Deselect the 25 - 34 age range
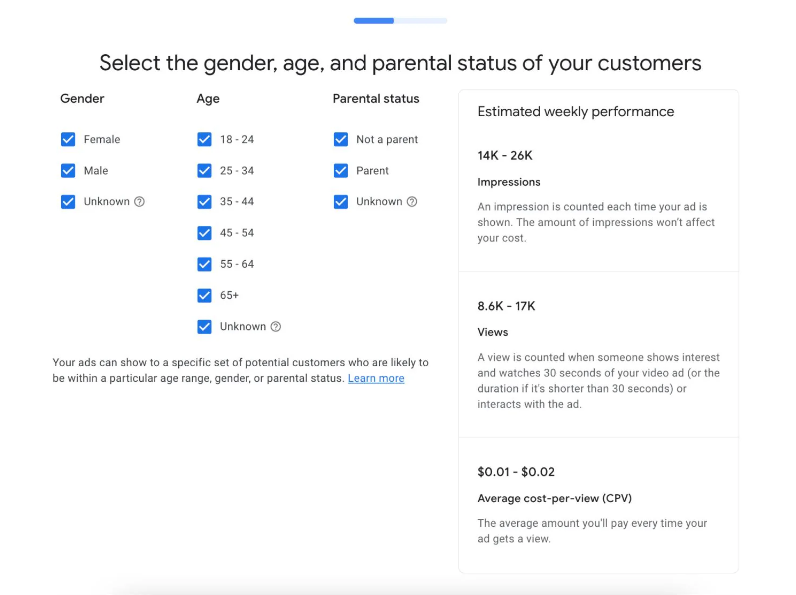This screenshot has width=796, height=595. click(204, 171)
